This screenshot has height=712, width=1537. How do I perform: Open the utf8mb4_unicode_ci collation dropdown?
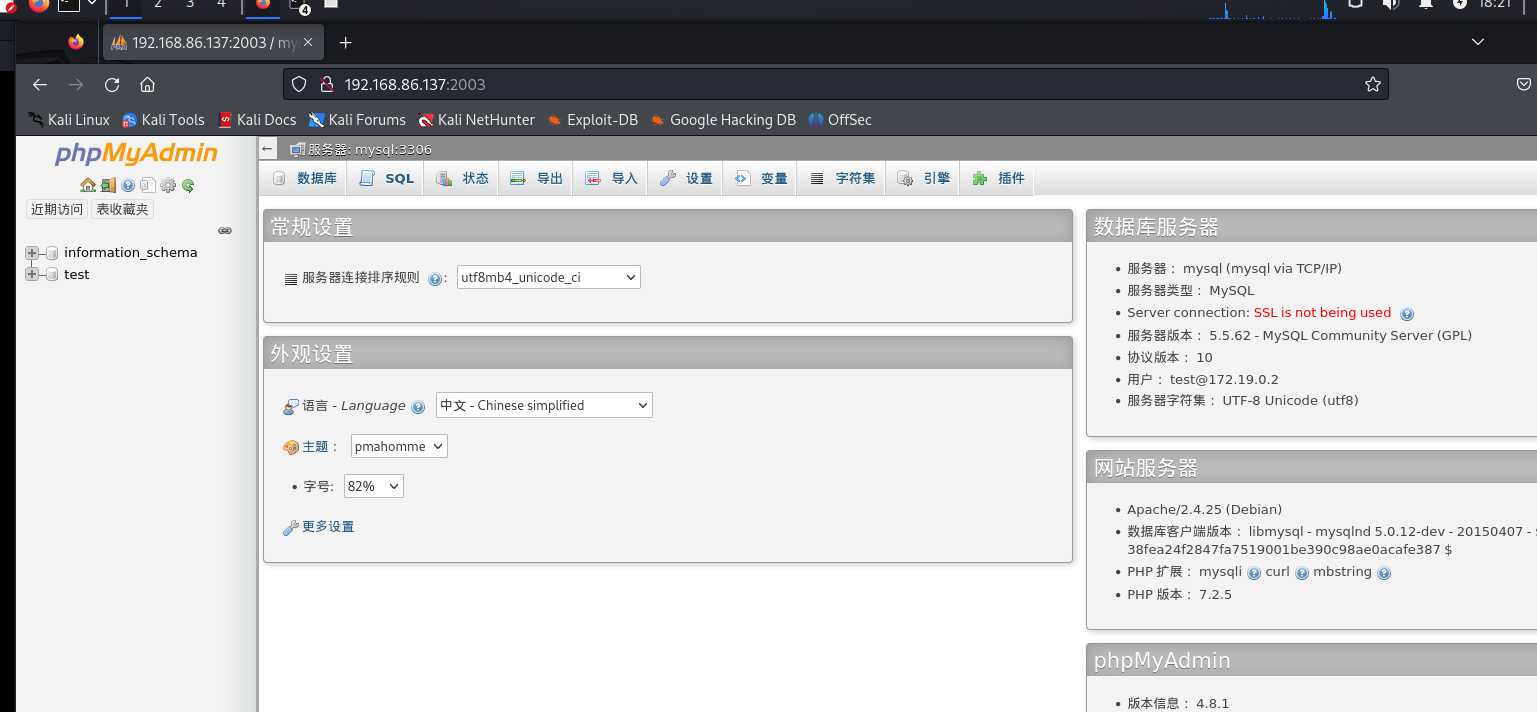[x=548, y=277]
